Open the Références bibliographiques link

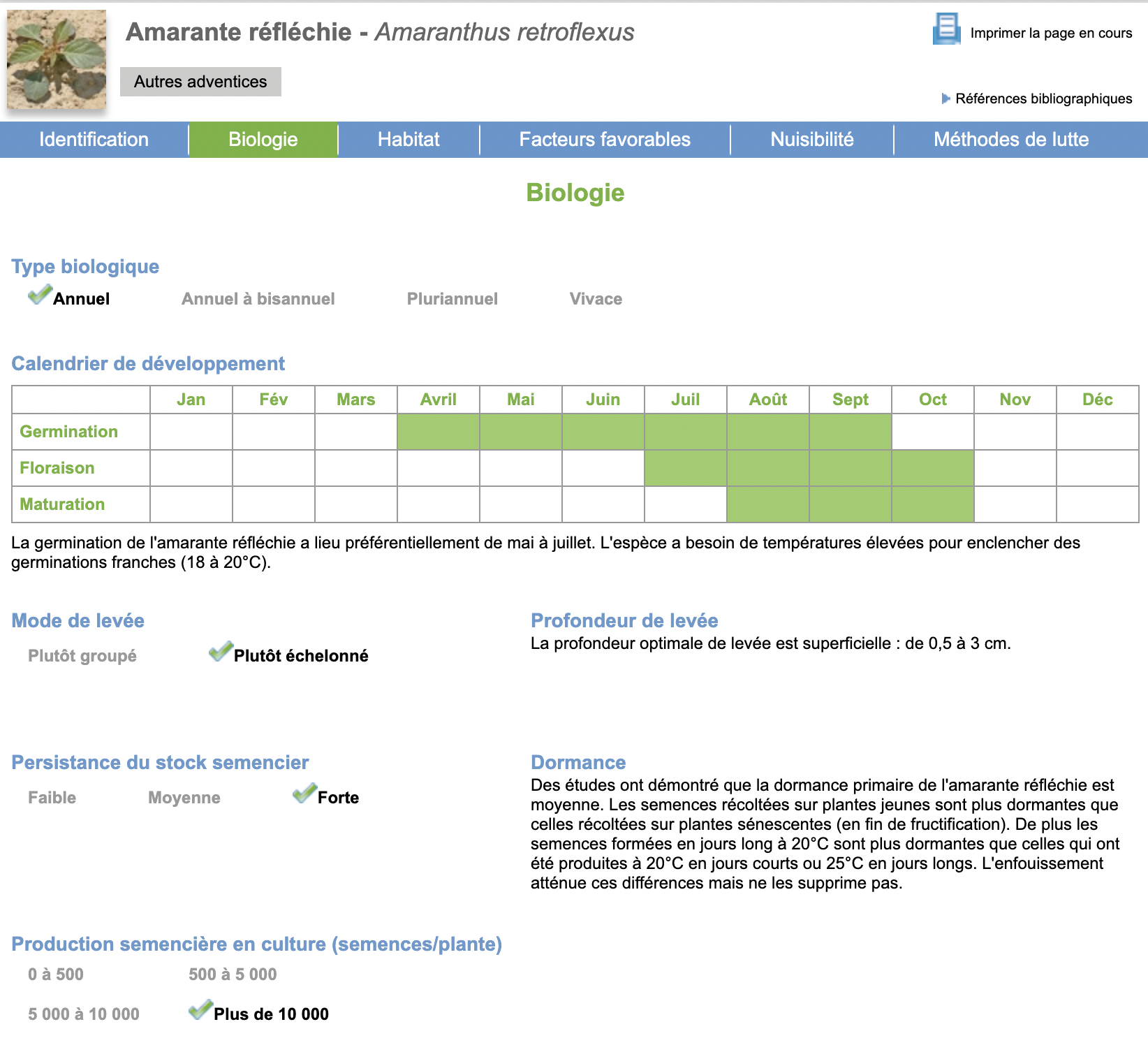(1043, 98)
